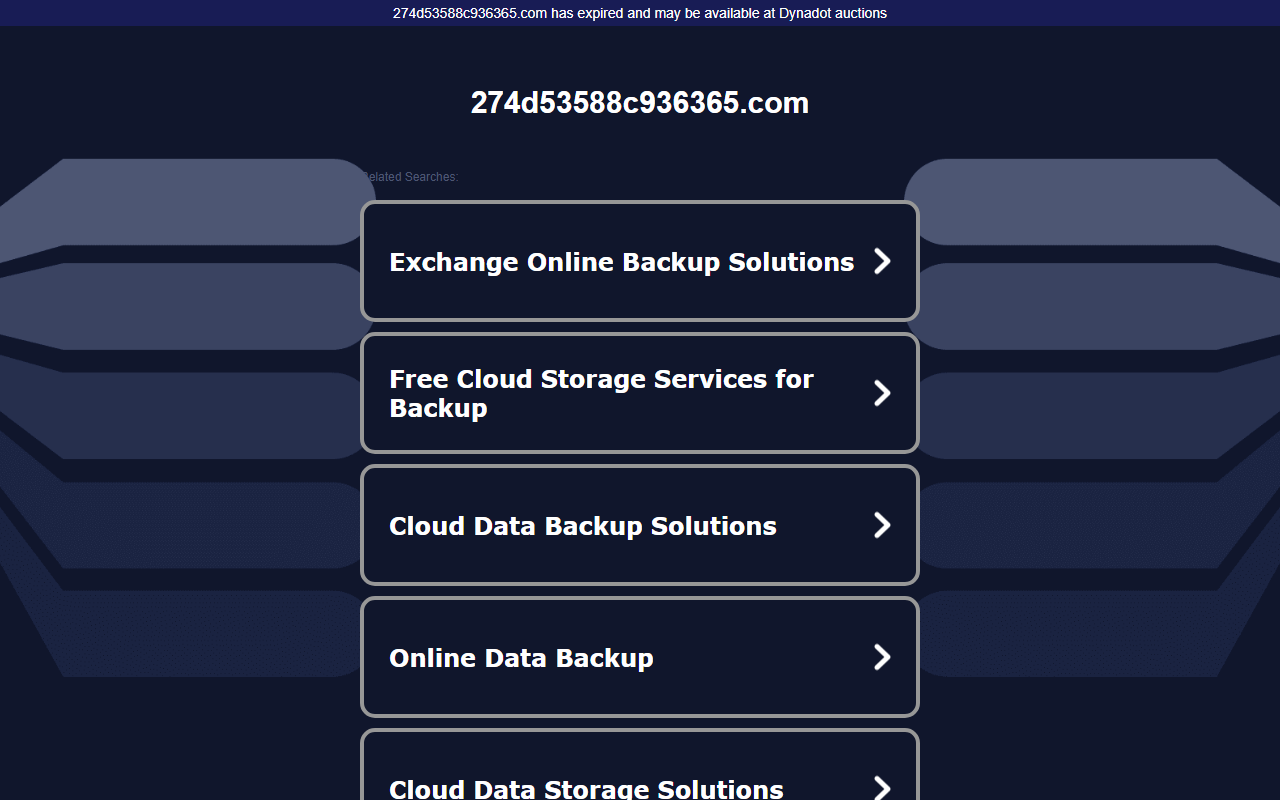The height and width of the screenshot is (800, 1280).
Task: Open the Online Data Backup link
Action: pos(639,657)
